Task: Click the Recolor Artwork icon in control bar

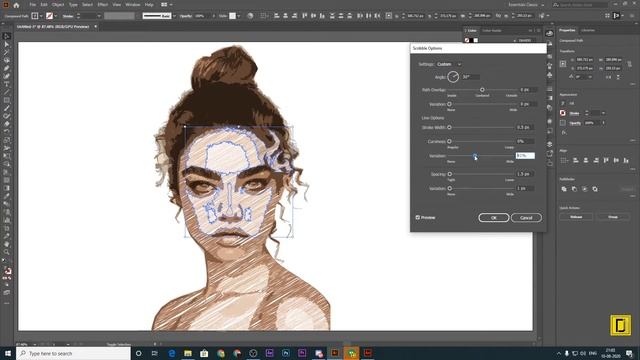Action: [250, 16]
